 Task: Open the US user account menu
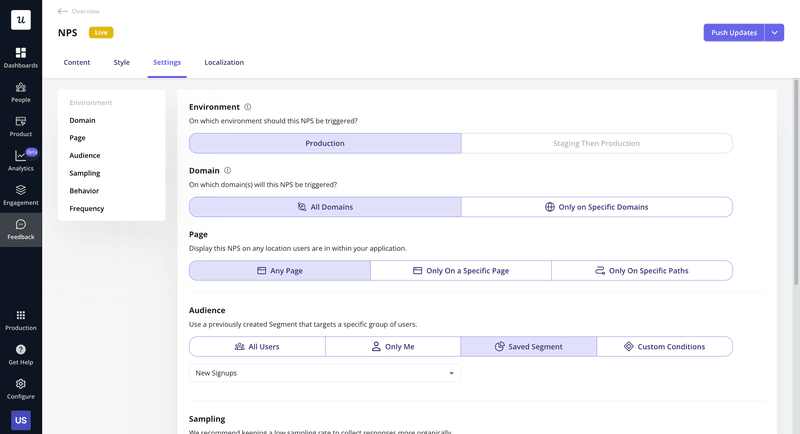click(x=20, y=420)
